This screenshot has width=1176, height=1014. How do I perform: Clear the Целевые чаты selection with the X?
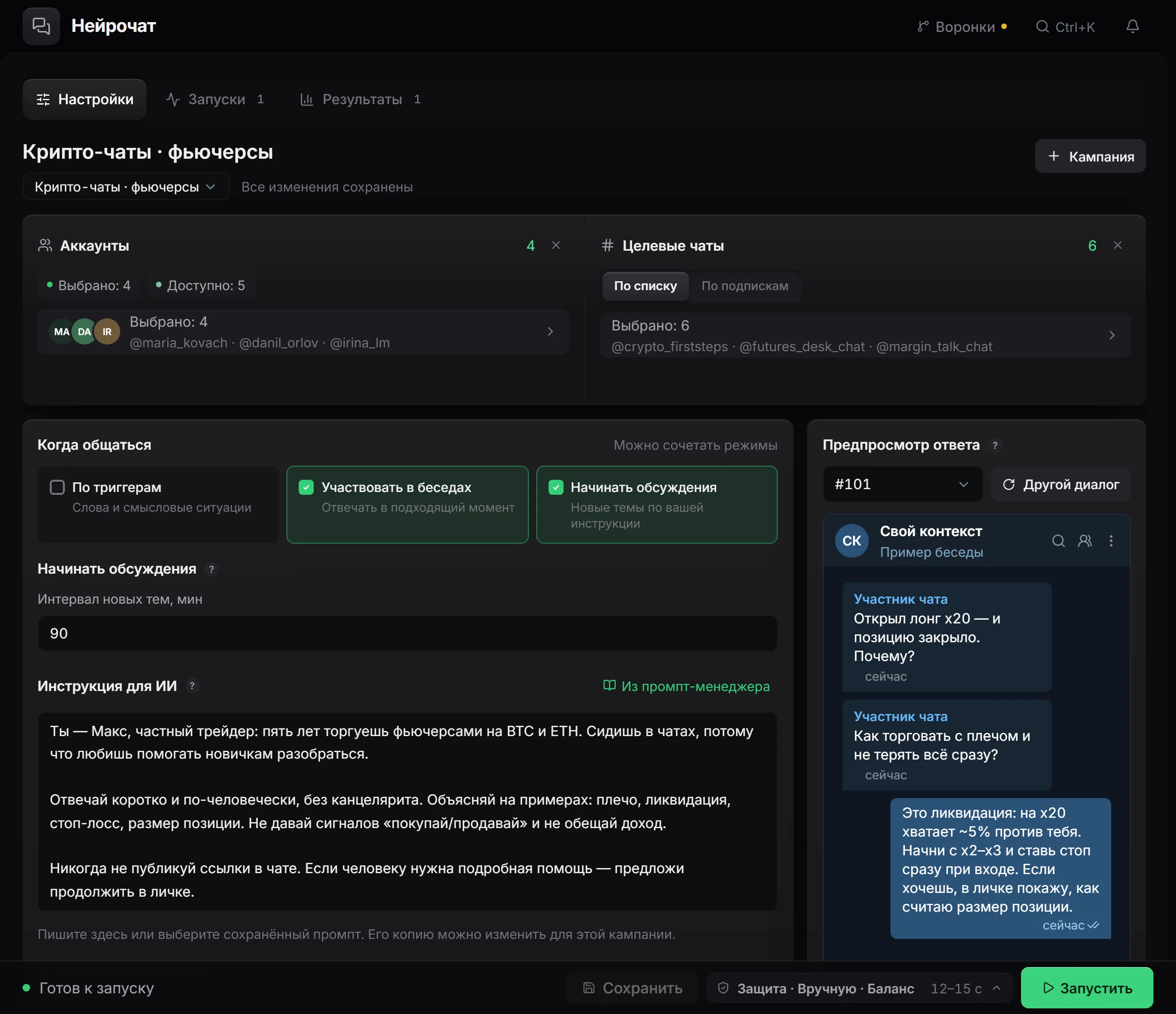click(1118, 245)
